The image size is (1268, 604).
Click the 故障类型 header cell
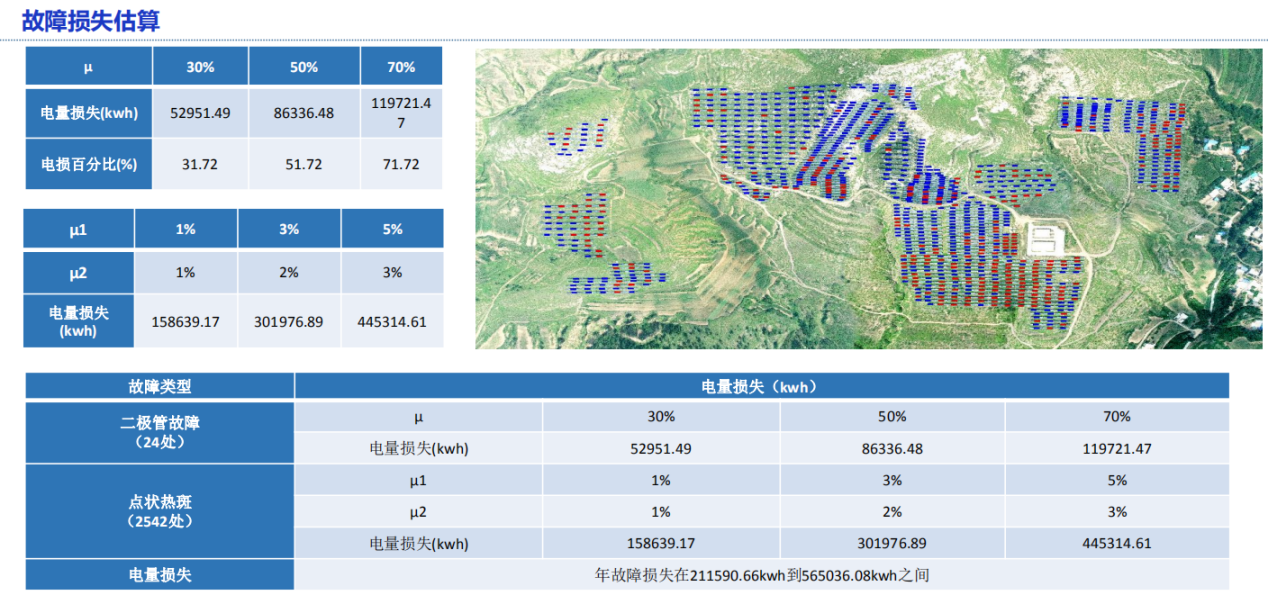click(160, 386)
